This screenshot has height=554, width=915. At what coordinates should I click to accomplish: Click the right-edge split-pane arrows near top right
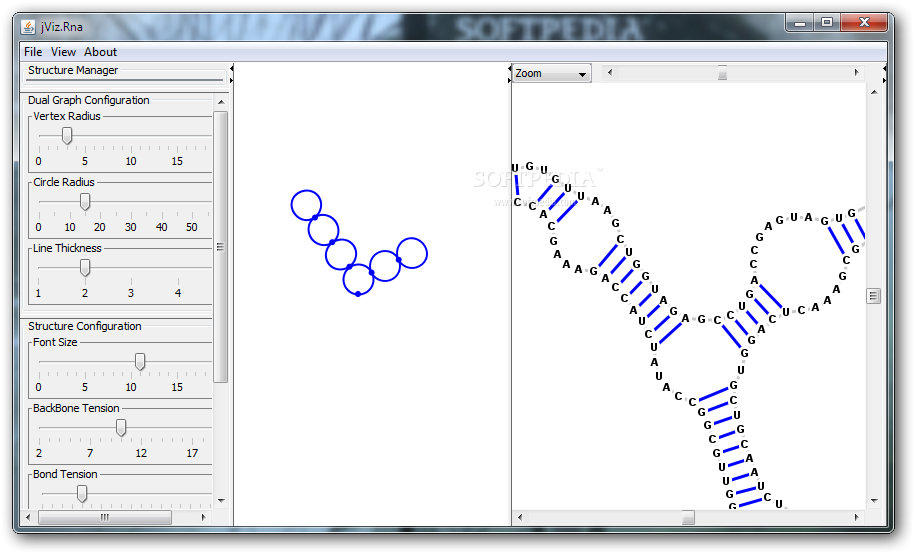click(x=884, y=74)
